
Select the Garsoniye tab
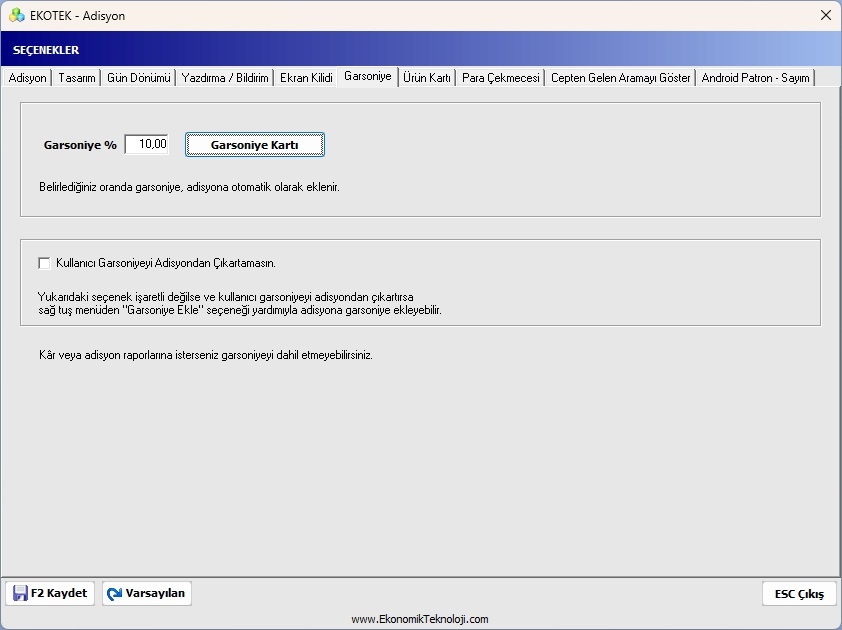[x=368, y=76]
